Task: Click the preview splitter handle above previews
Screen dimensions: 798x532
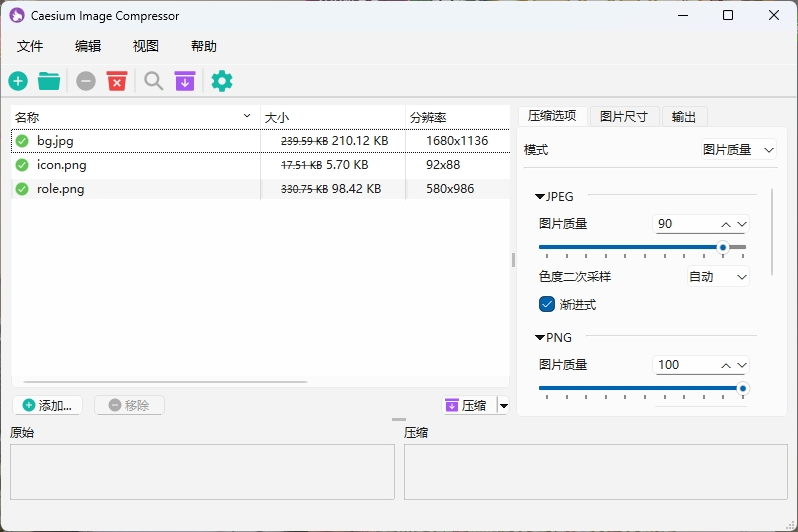Action: [399, 419]
